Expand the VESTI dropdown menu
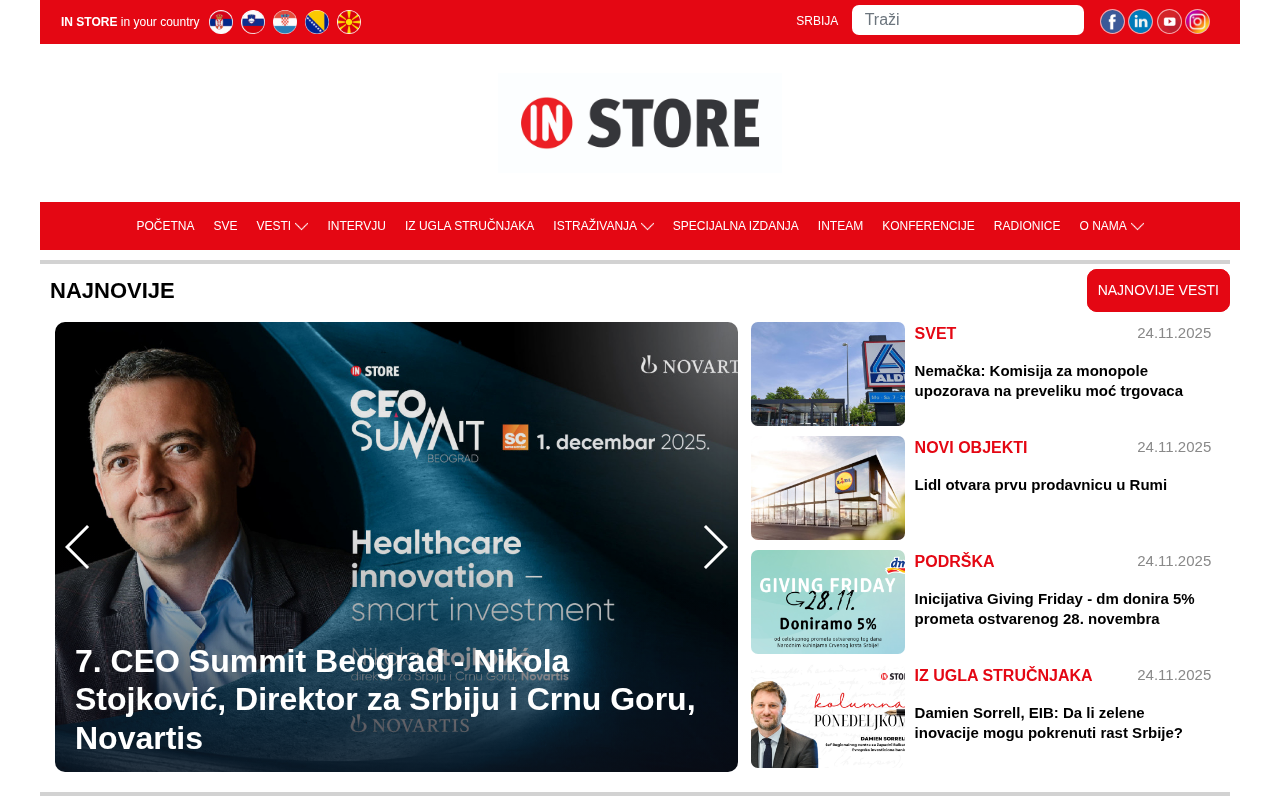Image resolution: width=1280 pixels, height=800 pixels. pyautogui.click(x=282, y=226)
